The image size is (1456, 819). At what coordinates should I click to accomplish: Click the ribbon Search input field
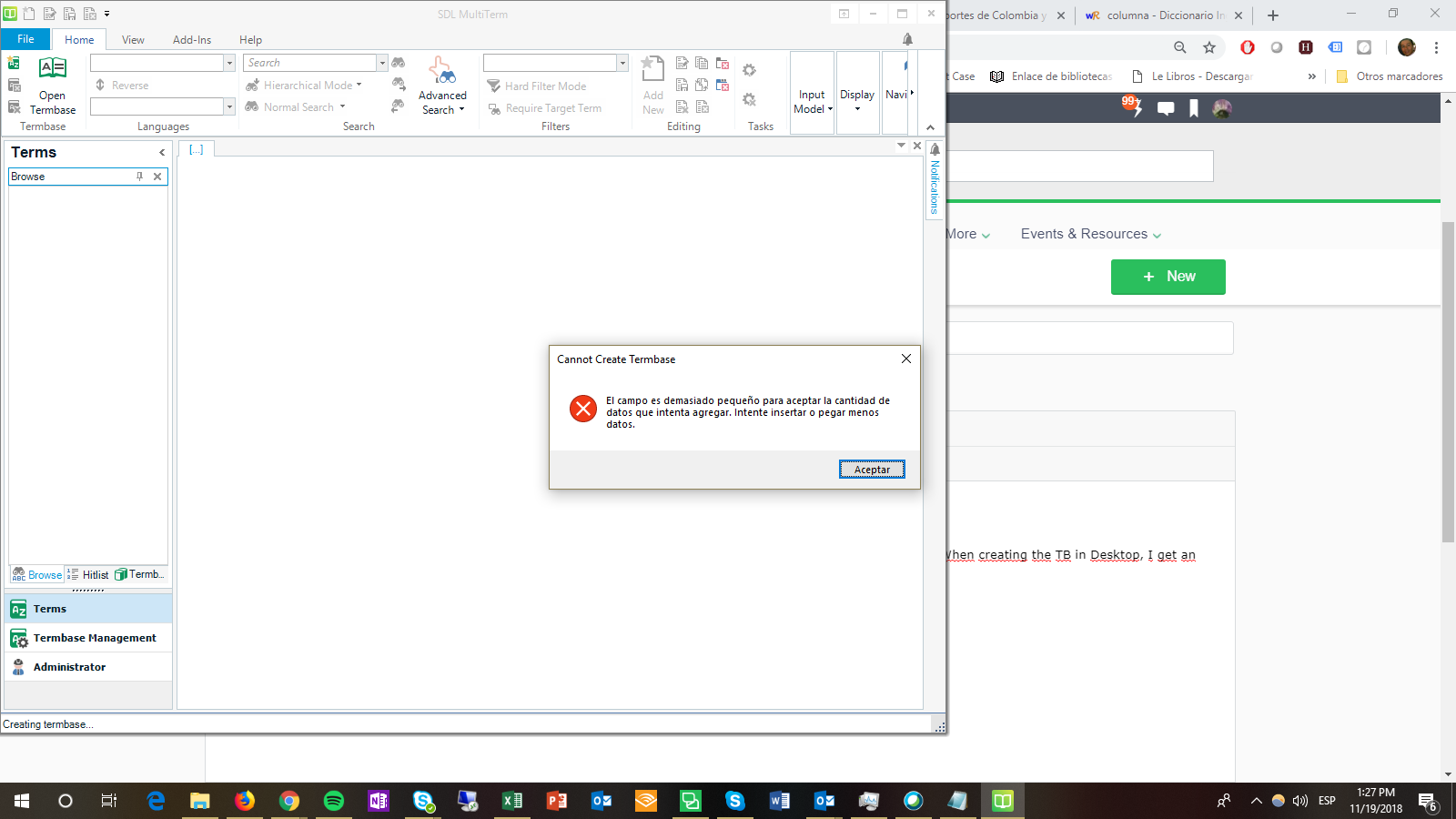[309, 63]
